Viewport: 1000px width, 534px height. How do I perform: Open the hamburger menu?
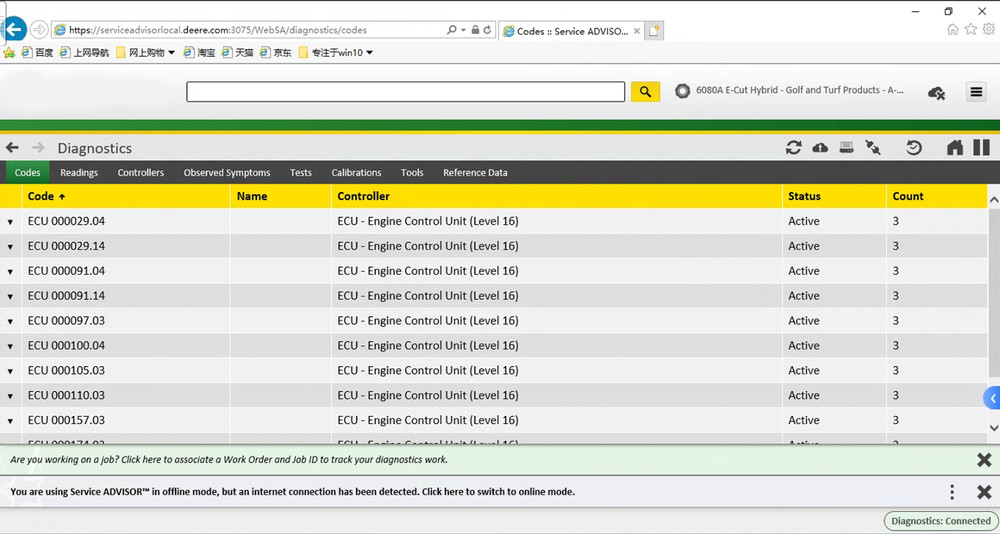[x=976, y=92]
